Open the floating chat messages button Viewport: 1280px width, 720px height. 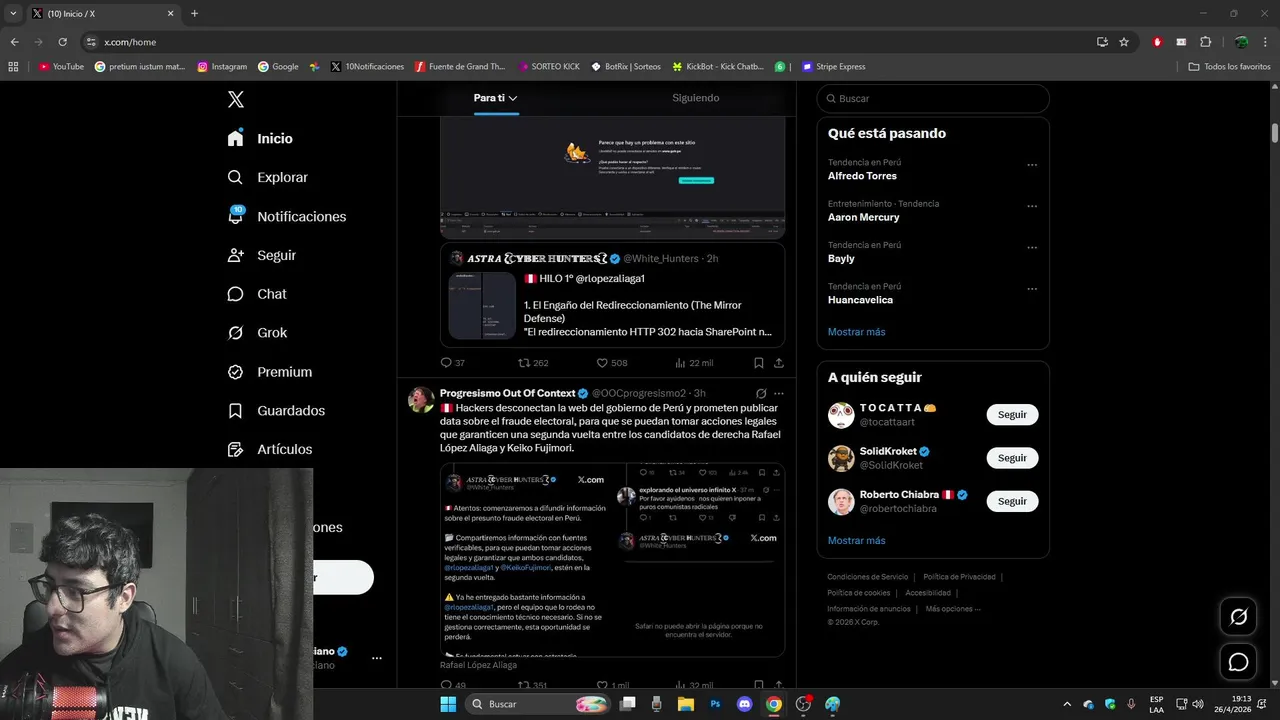tap(1238, 662)
